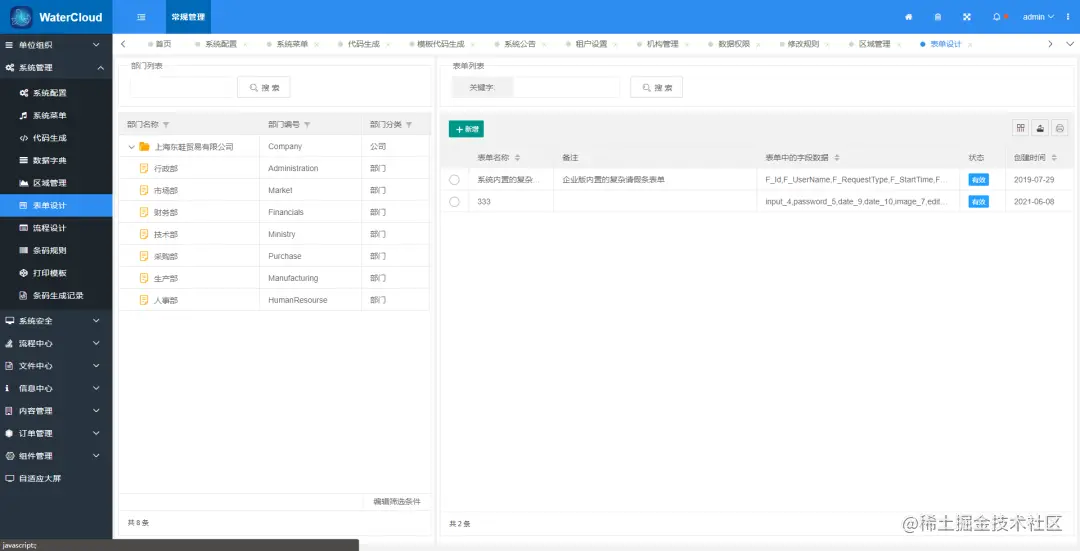Open 打印模板 in the sidebar
Image resolution: width=1080 pixels, height=551 pixels.
pos(56,273)
